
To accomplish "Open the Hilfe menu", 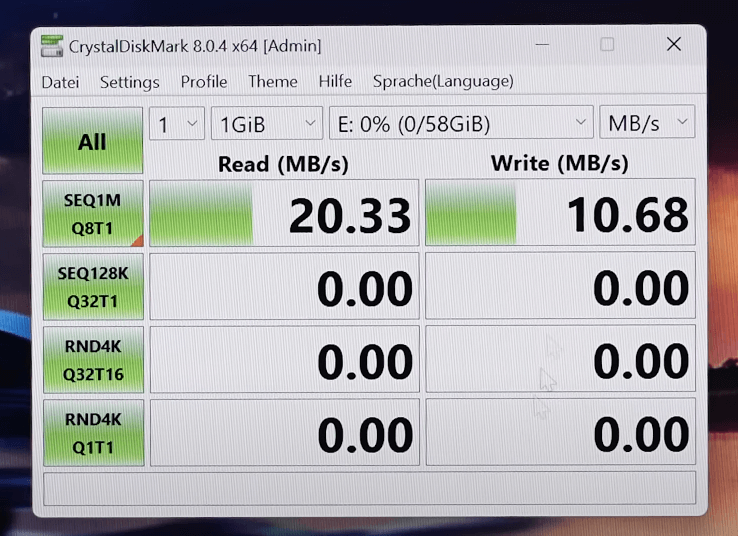I will 335,82.
